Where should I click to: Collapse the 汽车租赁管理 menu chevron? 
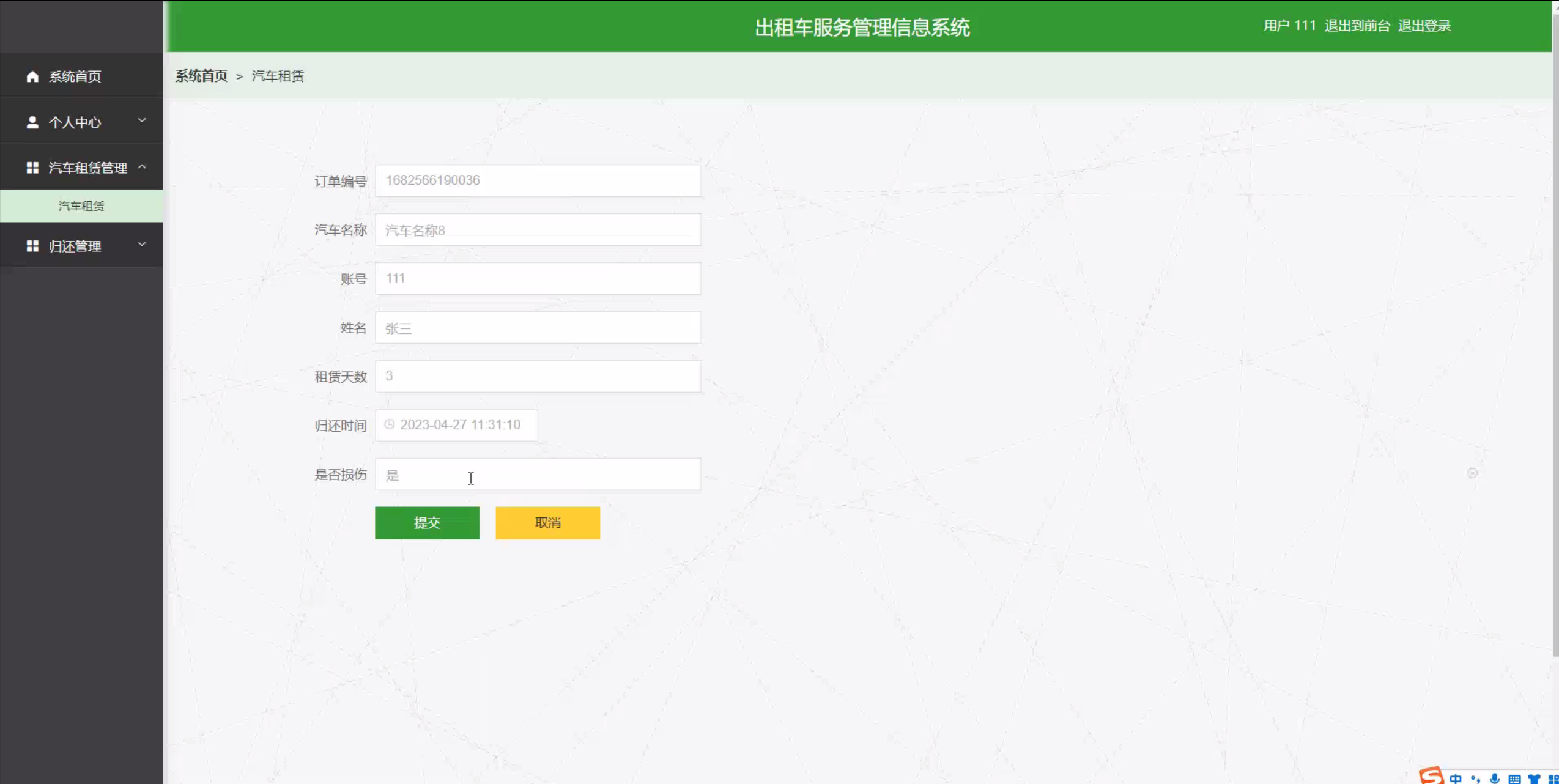(x=142, y=166)
